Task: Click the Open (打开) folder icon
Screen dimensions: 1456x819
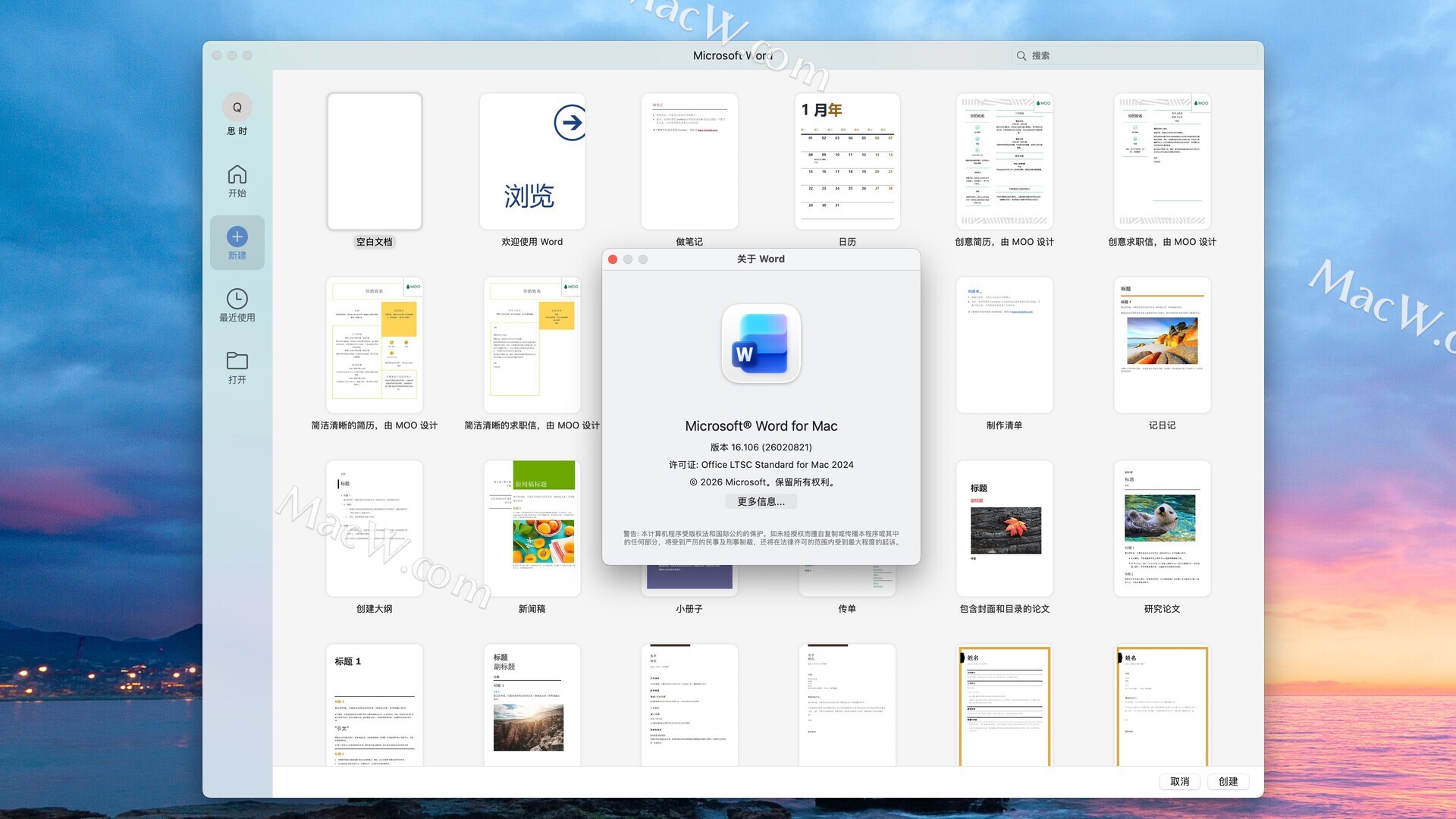Action: tap(237, 360)
